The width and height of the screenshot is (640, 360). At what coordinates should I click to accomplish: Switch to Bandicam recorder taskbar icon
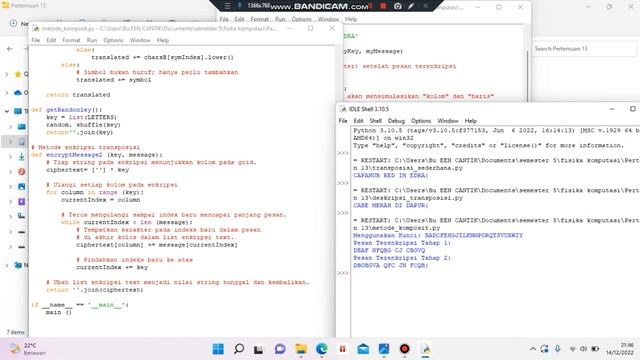click(404, 349)
